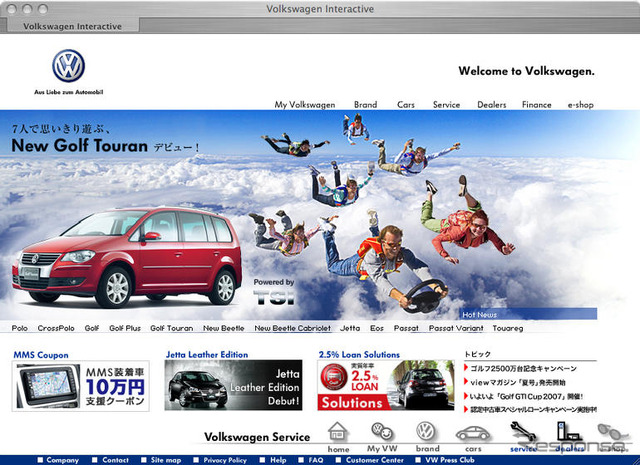Click the Jetta Leather Edition heading
Viewport: 640px width, 465px height.
(207, 354)
